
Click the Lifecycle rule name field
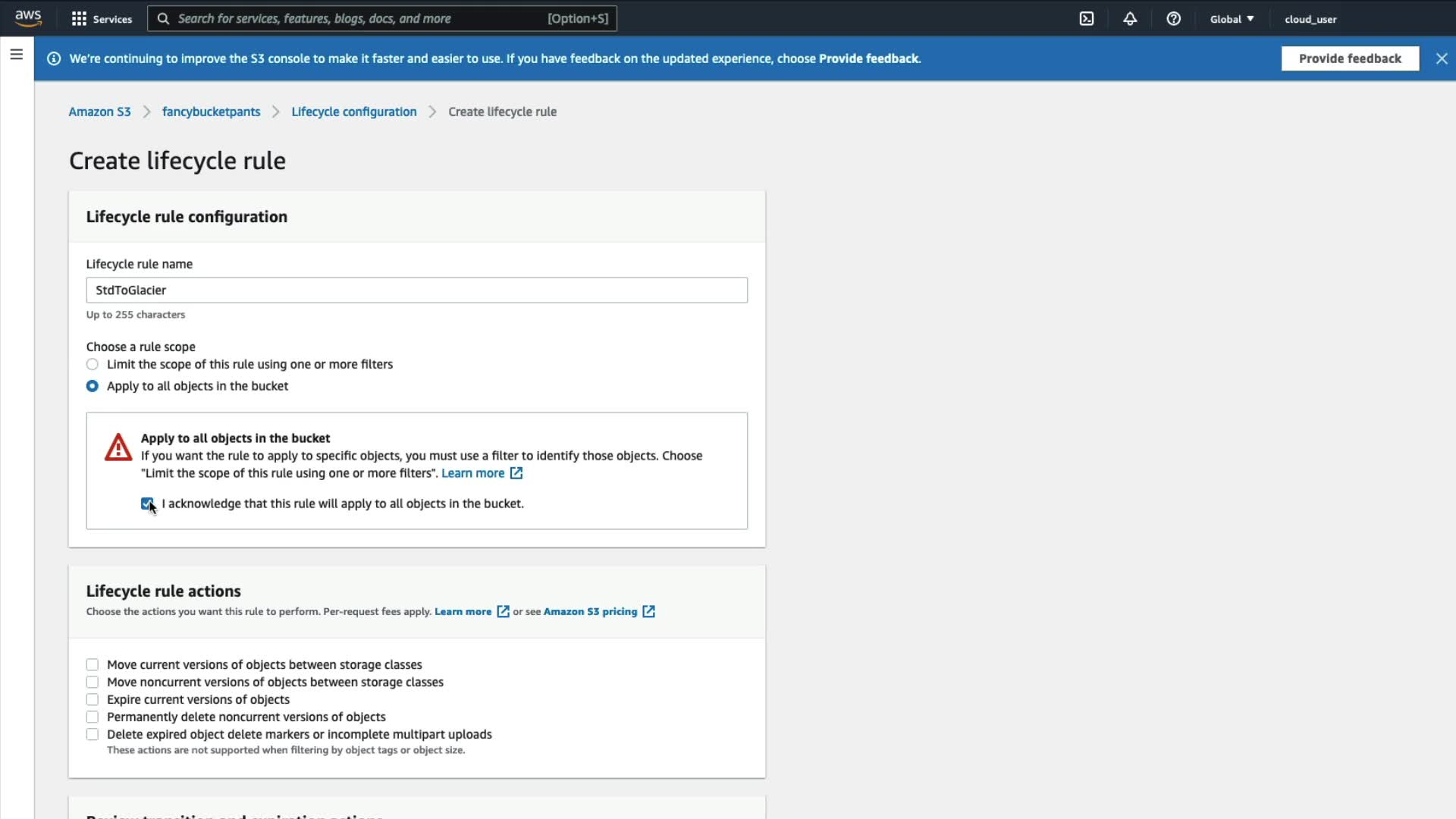(x=416, y=290)
